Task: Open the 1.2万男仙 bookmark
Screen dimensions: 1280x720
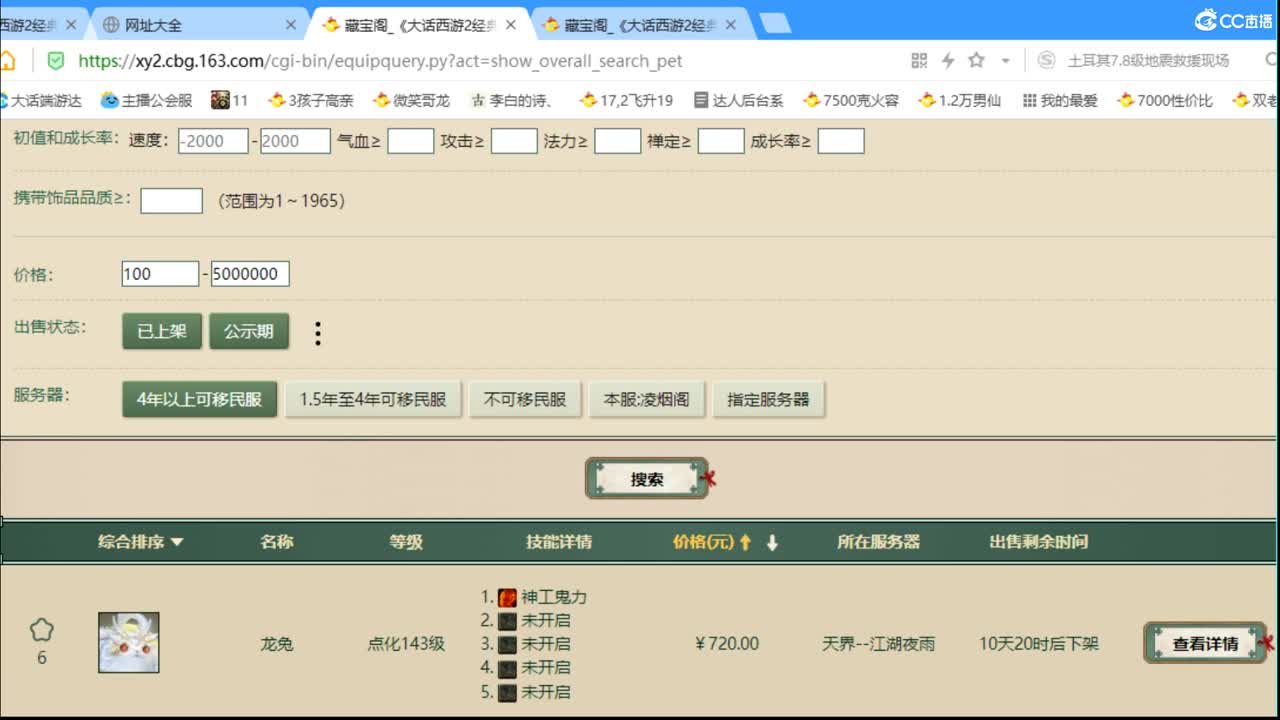Action: click(960, 100)
